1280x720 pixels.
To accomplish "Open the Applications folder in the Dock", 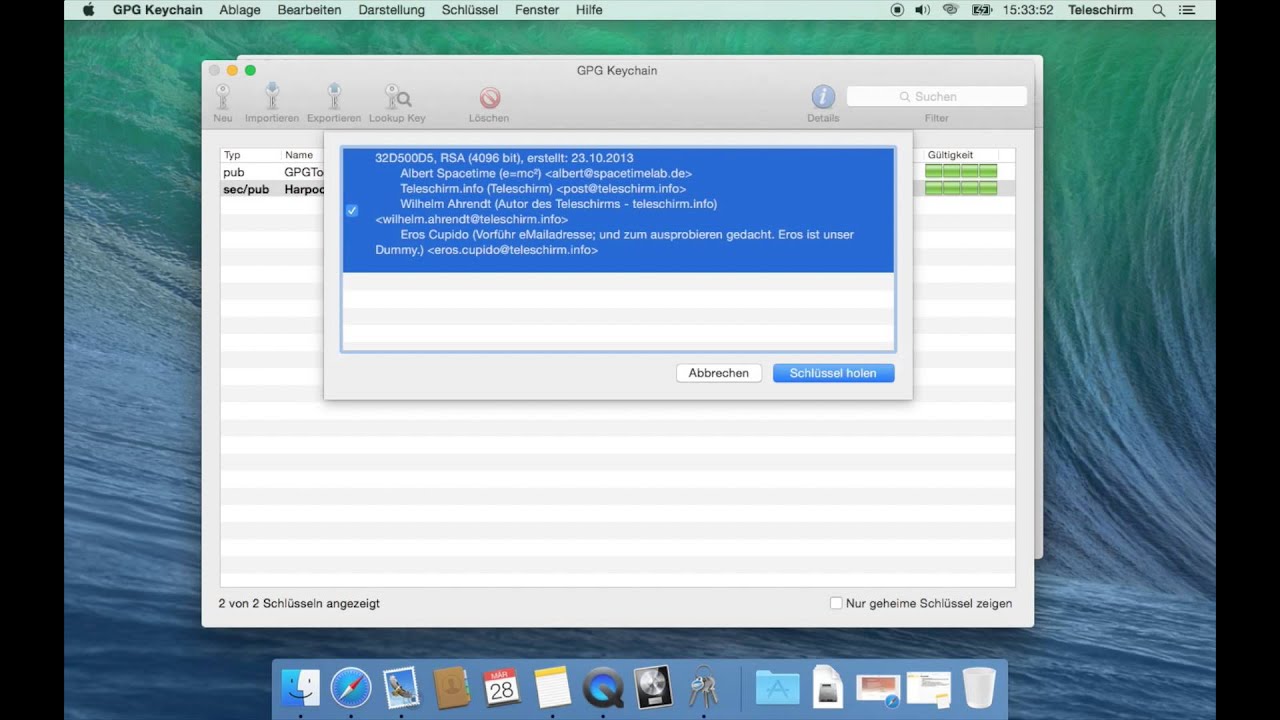I will point(777,688).
